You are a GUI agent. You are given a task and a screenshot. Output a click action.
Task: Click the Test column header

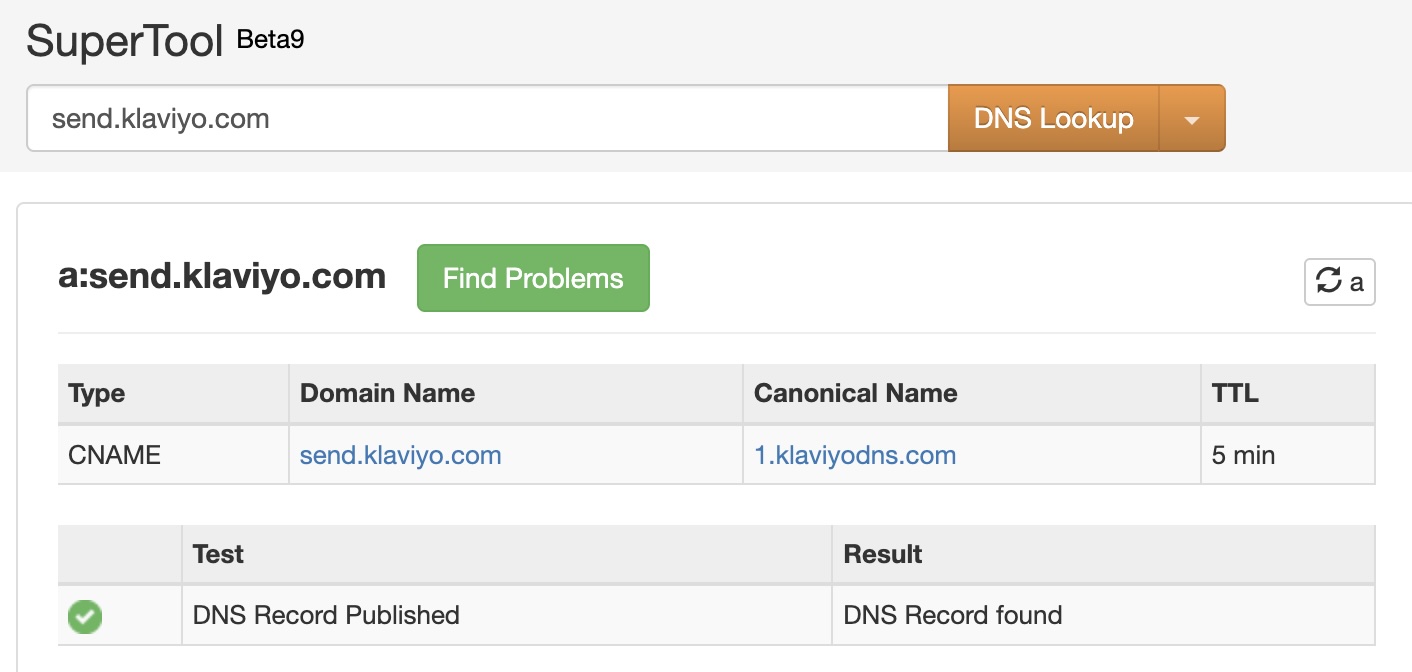[x=218, y=554]
